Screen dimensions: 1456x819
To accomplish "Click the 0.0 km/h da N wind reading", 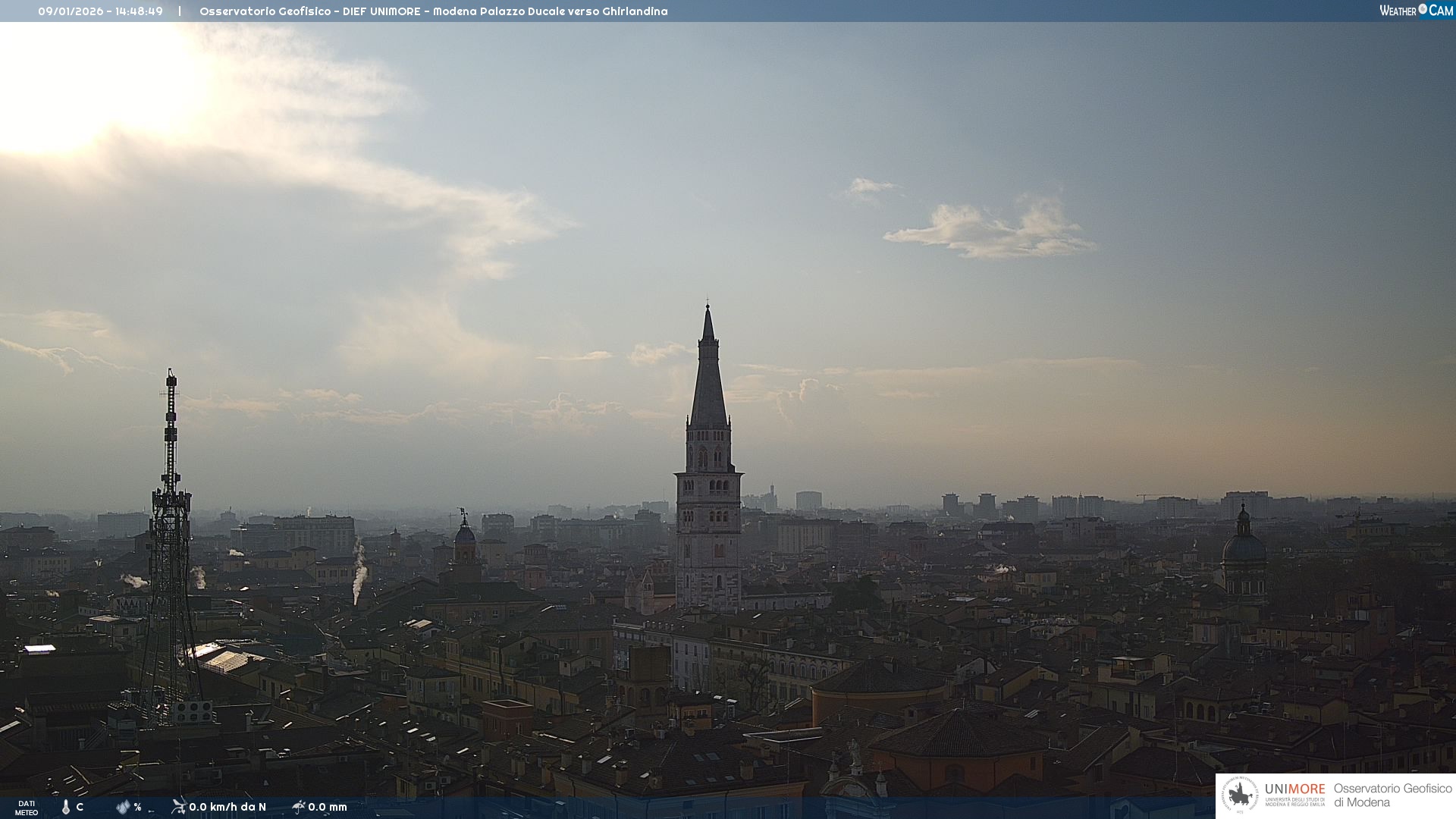I will coord(227,807).
